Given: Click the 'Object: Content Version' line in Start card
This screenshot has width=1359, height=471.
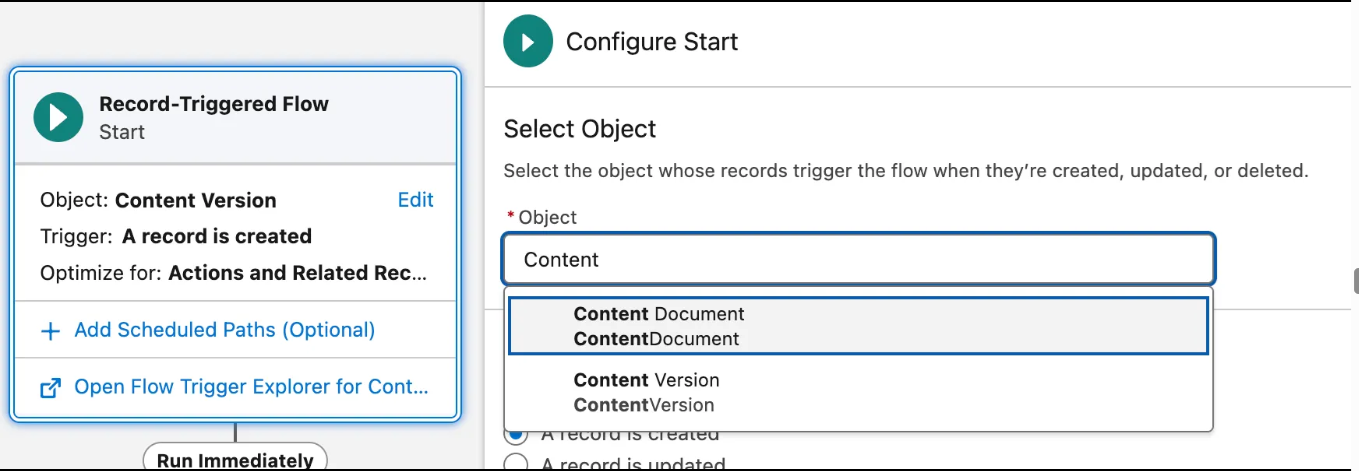Looking at the screenshot, I should pos(158,200).
